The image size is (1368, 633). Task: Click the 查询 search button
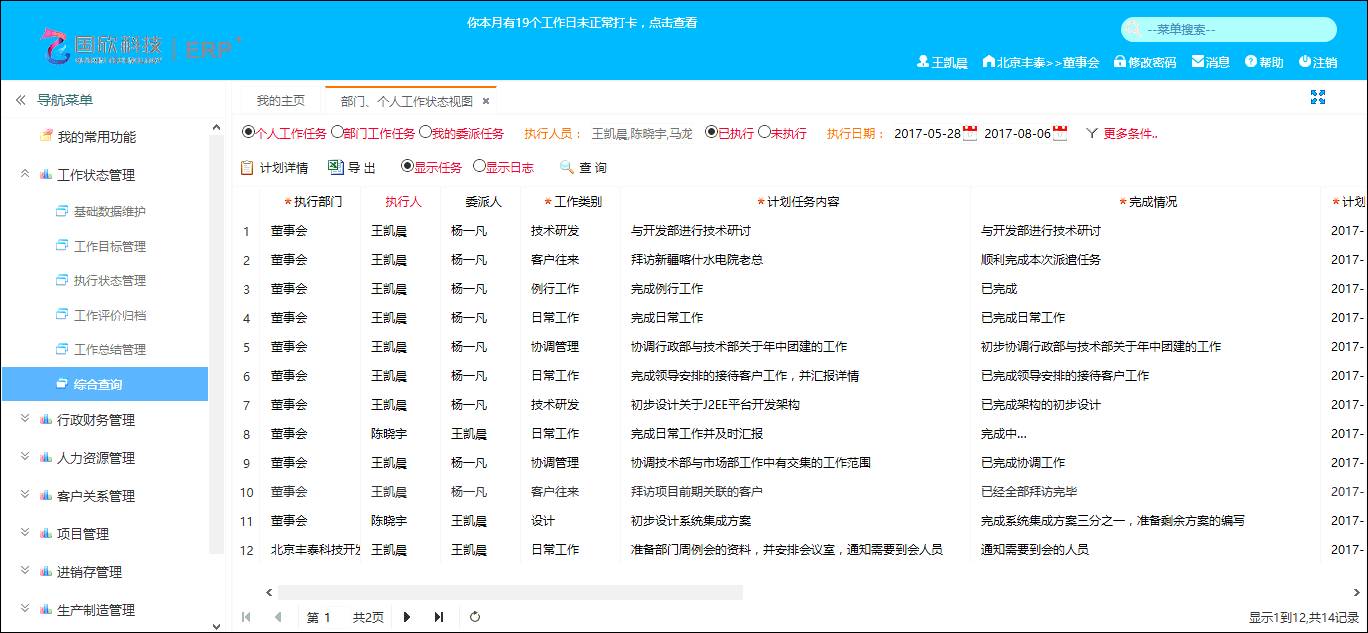pyautogui.click(x=583, y=168)
